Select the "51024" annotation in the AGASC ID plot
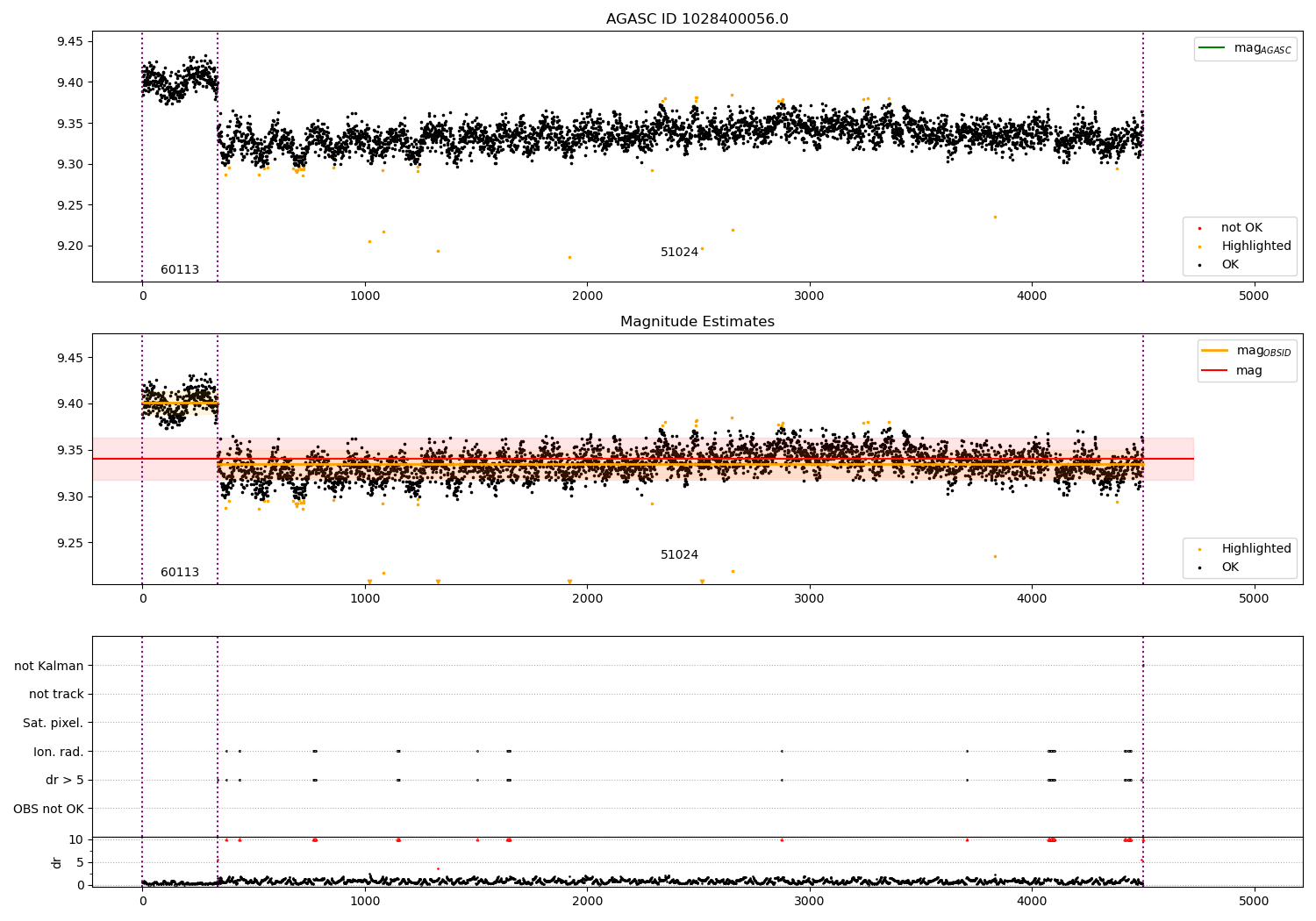This screenshot has height=921, width=1316. pos(680,253)
